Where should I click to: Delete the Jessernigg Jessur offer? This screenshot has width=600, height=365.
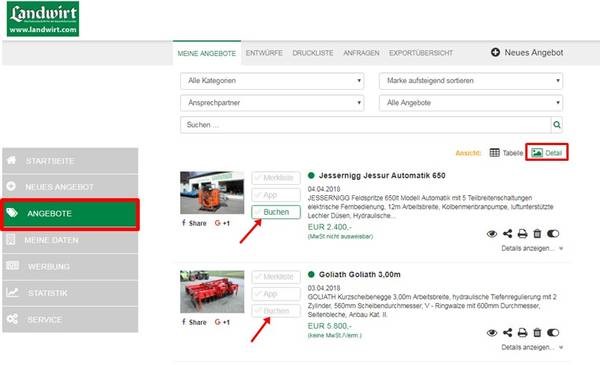(x=537, y=233)
